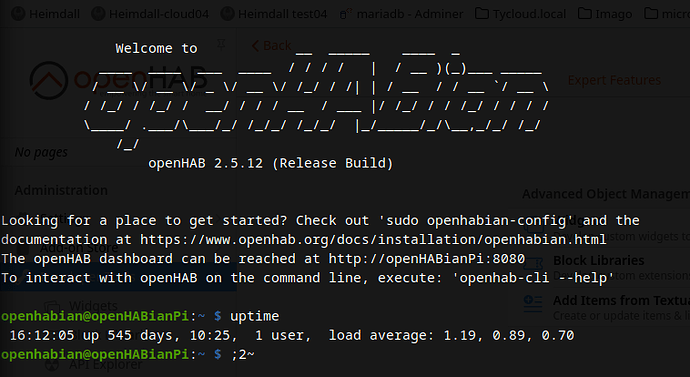Click the prompt line containing ';2~'
This screenshot has width=690, height=377.
128,355
